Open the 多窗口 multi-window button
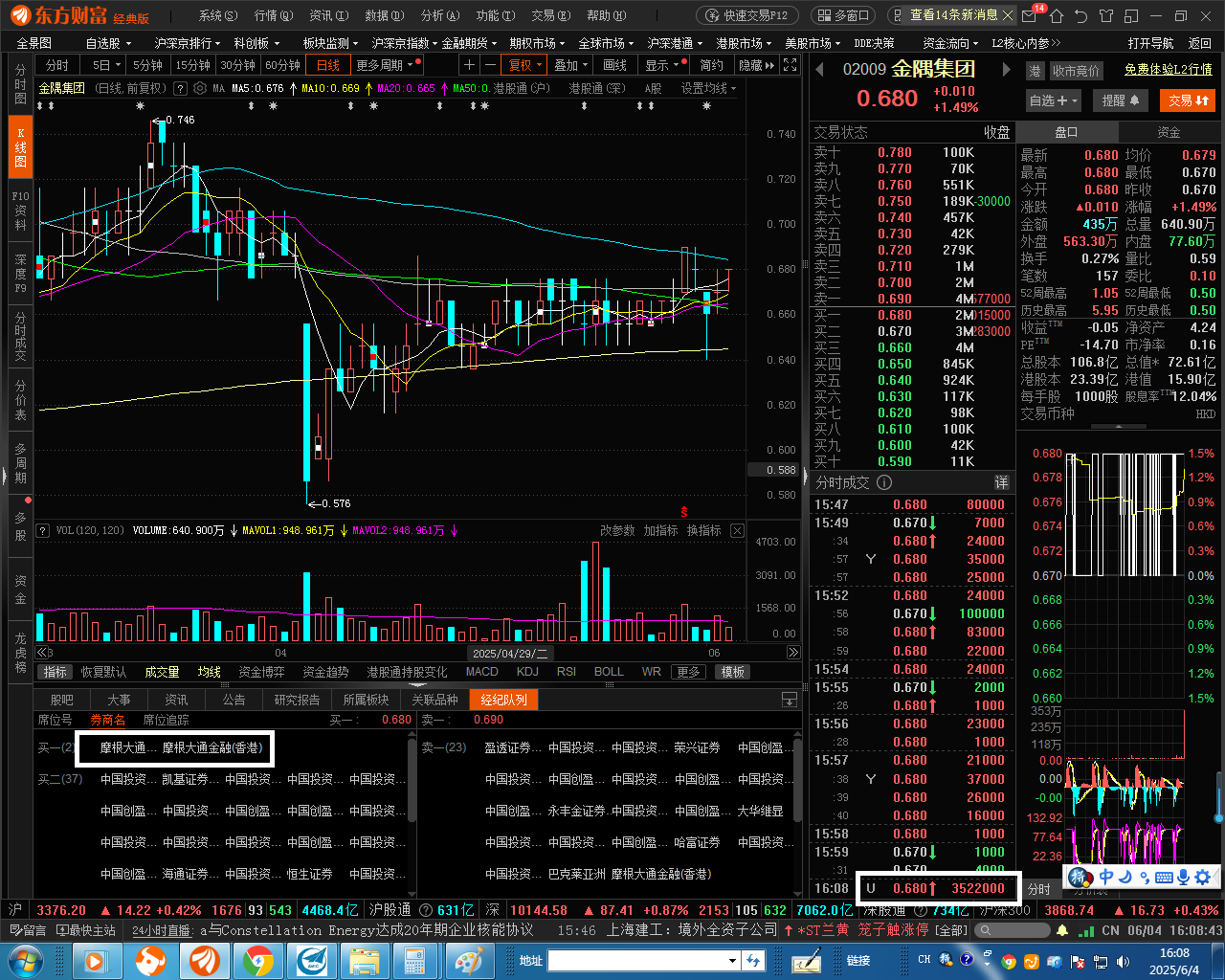Viewport: 1225px width, 980px height. 843,15
